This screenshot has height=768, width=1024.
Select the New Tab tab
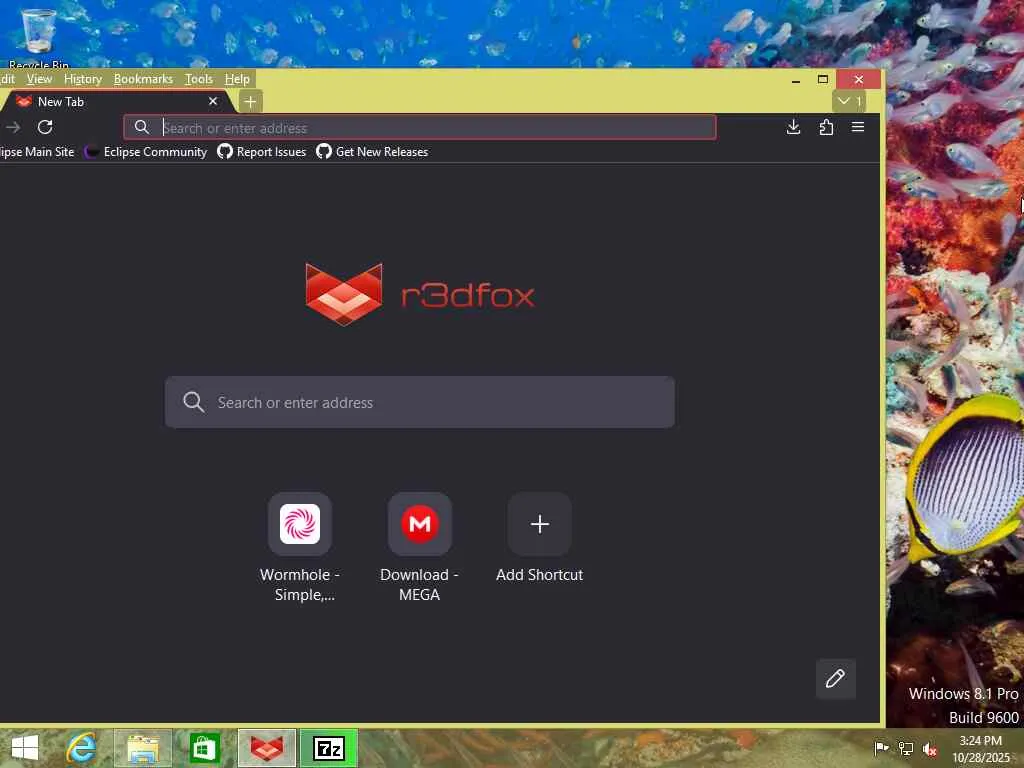[x=116, y=102]
